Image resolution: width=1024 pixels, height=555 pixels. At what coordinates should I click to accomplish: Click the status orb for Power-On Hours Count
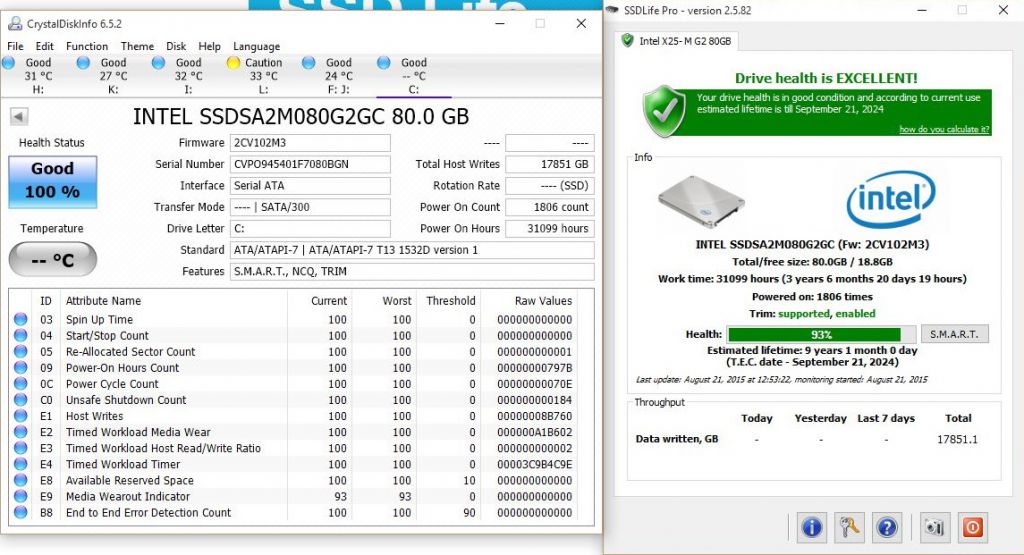[21, 368]
